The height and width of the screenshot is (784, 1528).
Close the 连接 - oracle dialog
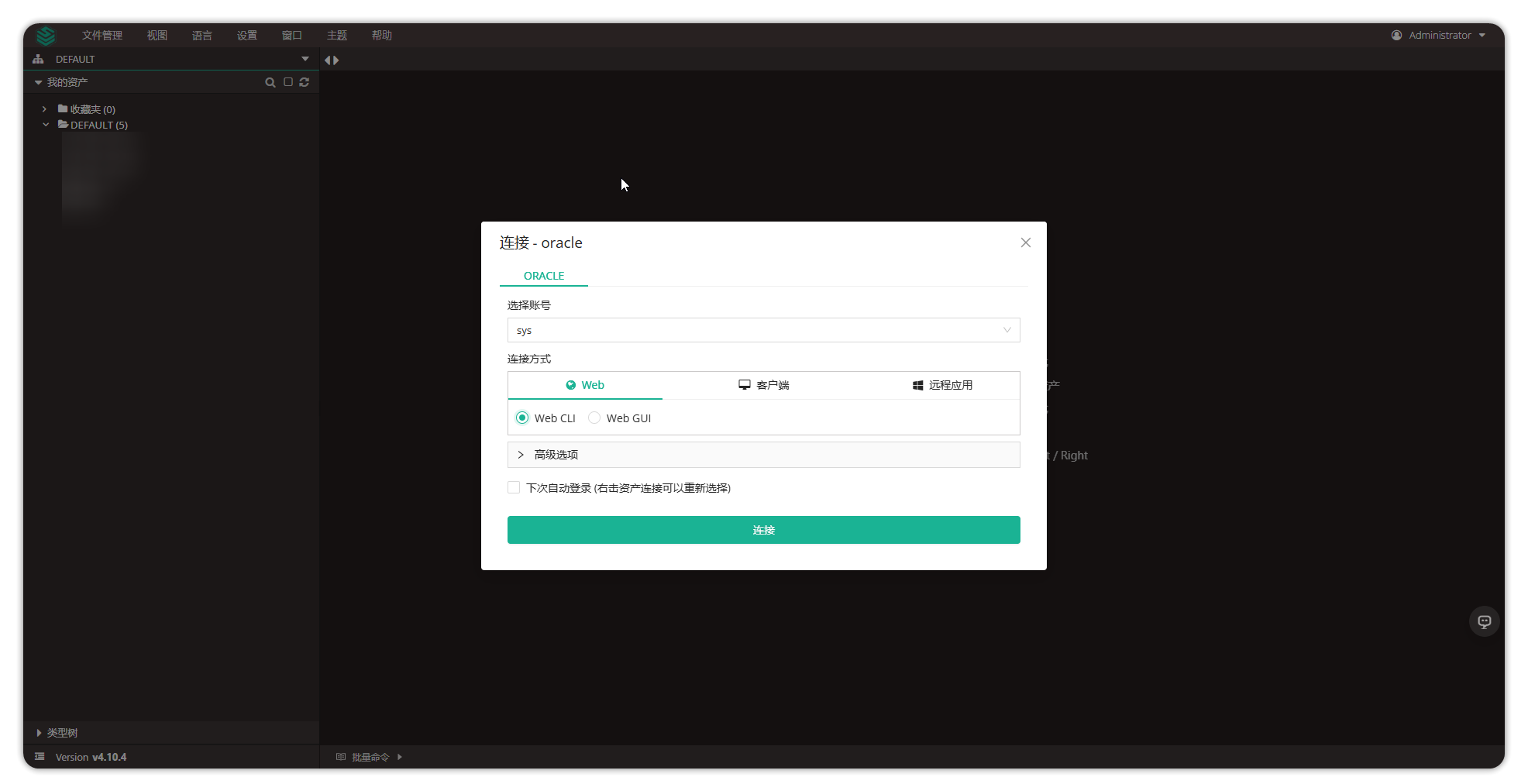[1025, 242]
